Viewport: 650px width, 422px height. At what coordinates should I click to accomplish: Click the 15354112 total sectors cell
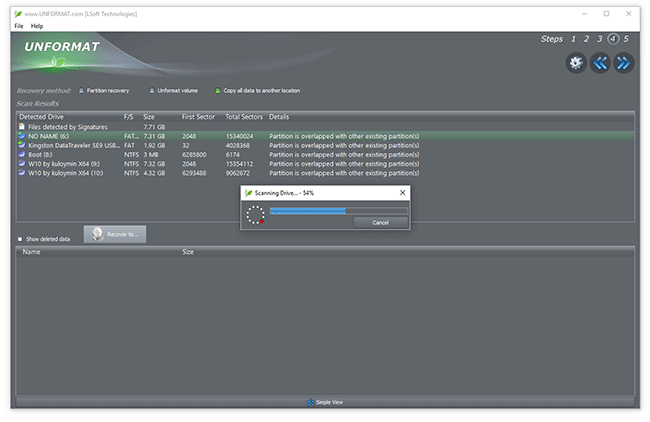(239, 164)
